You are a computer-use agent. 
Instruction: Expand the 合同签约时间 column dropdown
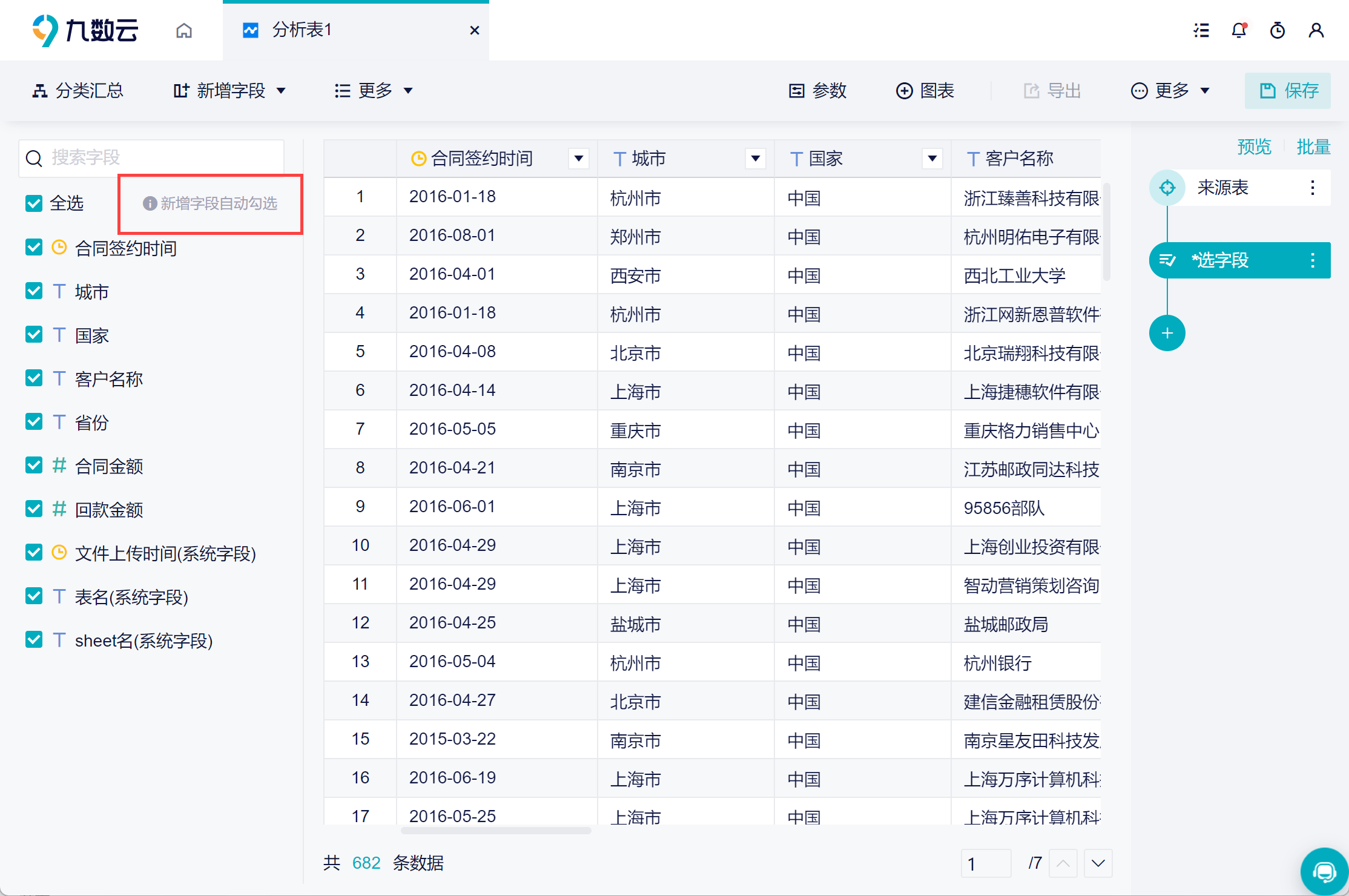[579, 159]
